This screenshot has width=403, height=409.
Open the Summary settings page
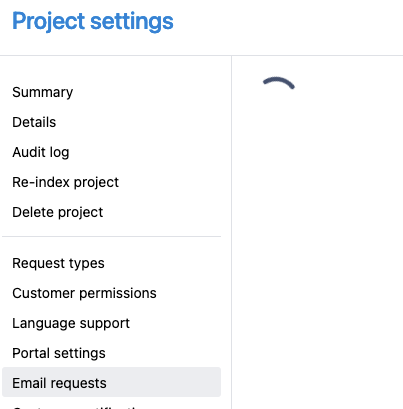pyautogui.click(x=43, y=92)
